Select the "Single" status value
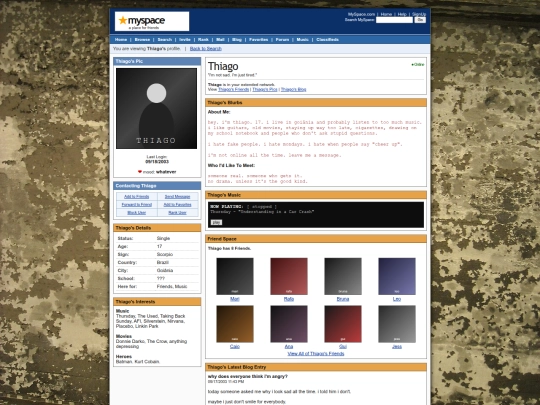Screen dimensions: 540x405 point(163,238)
